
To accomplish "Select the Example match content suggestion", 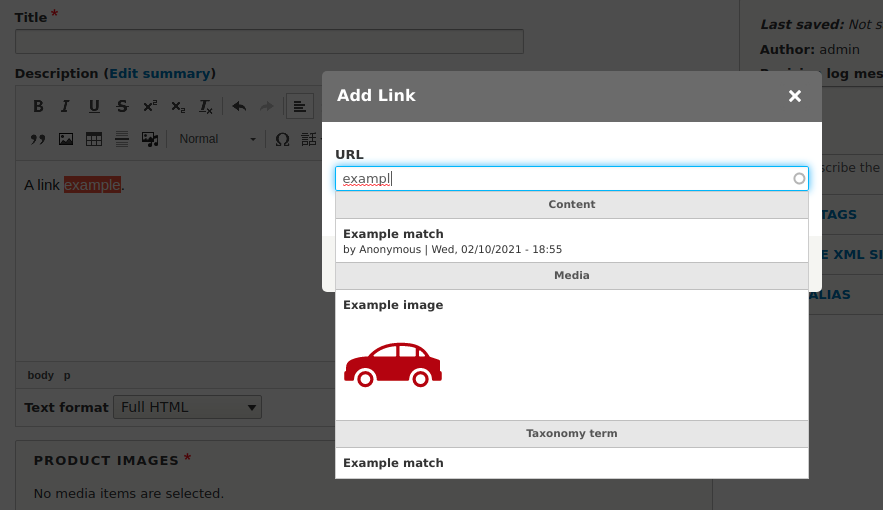I will point(572,241).
